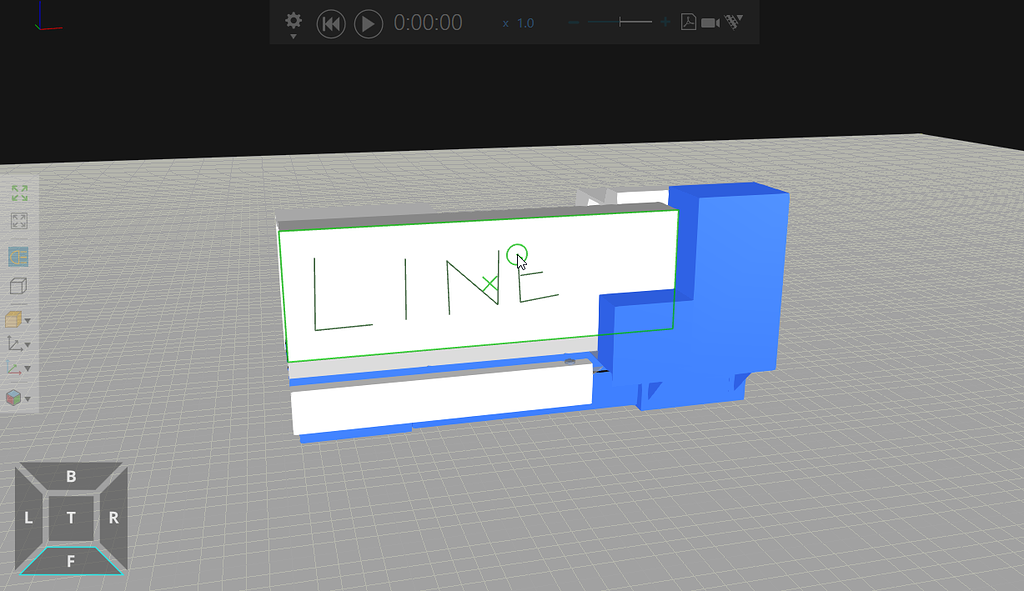
Task: Click the record video icon
Action: coord(711,22)
